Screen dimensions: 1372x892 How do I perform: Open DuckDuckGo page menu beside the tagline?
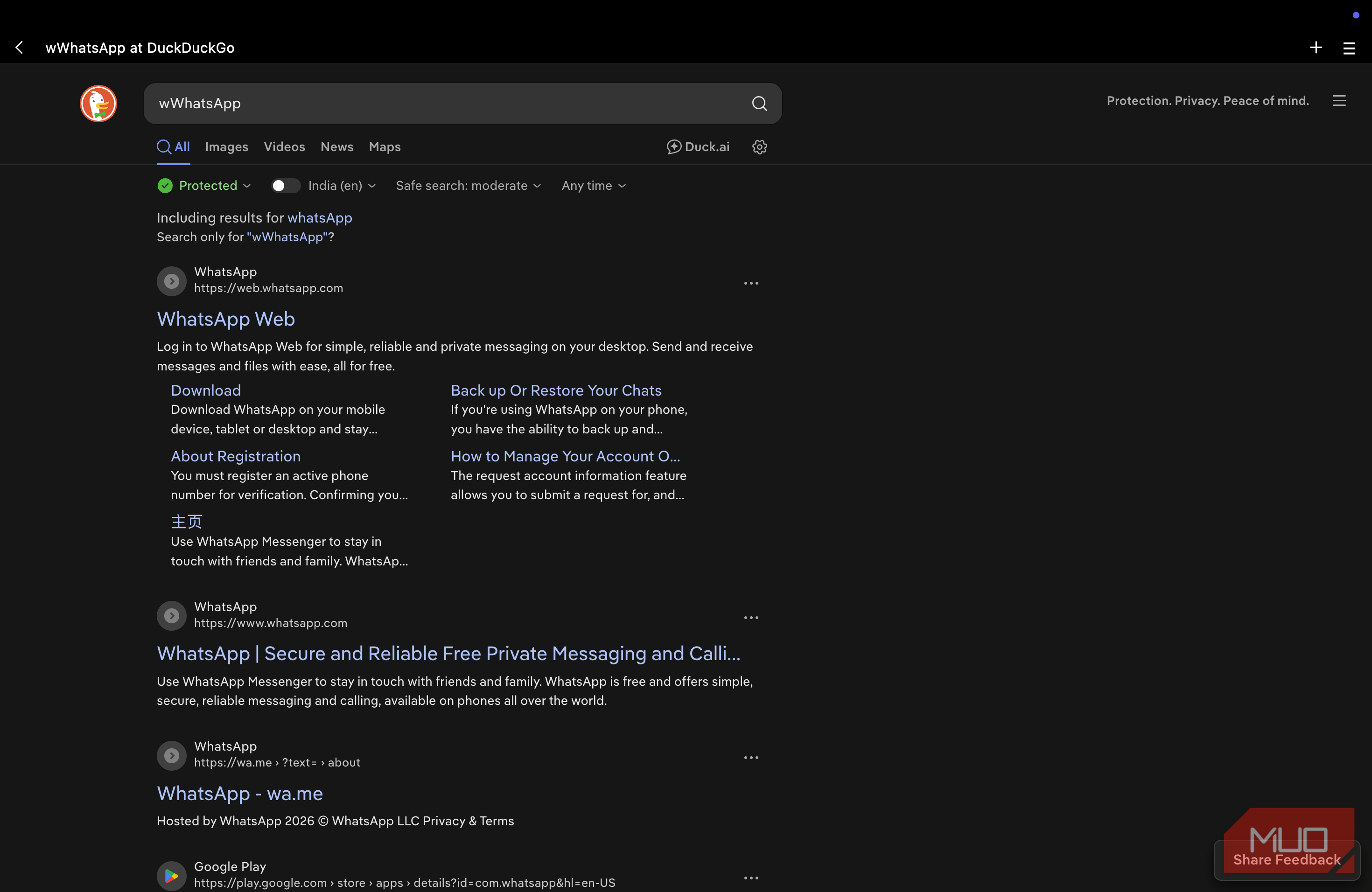point(1339,101)
